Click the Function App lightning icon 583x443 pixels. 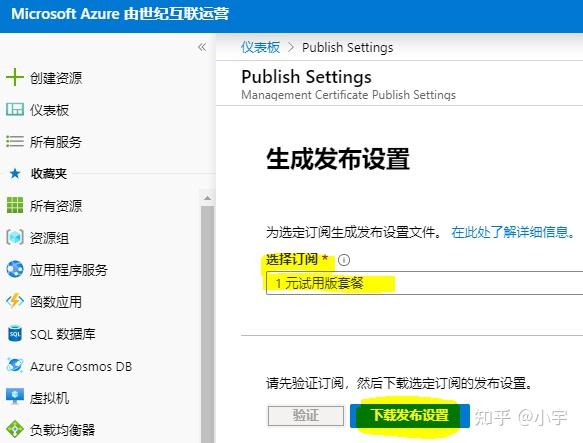[15, 301]
